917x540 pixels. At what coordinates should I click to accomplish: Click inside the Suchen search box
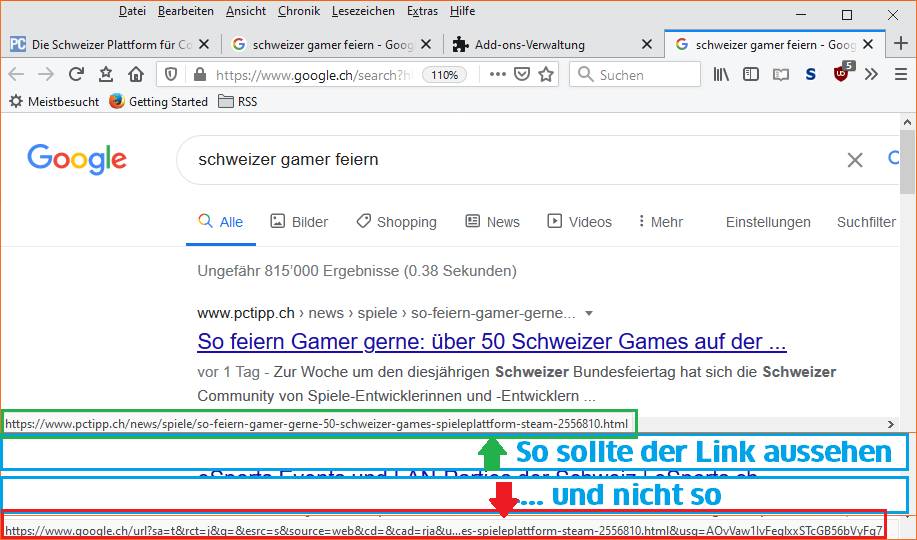635,74
